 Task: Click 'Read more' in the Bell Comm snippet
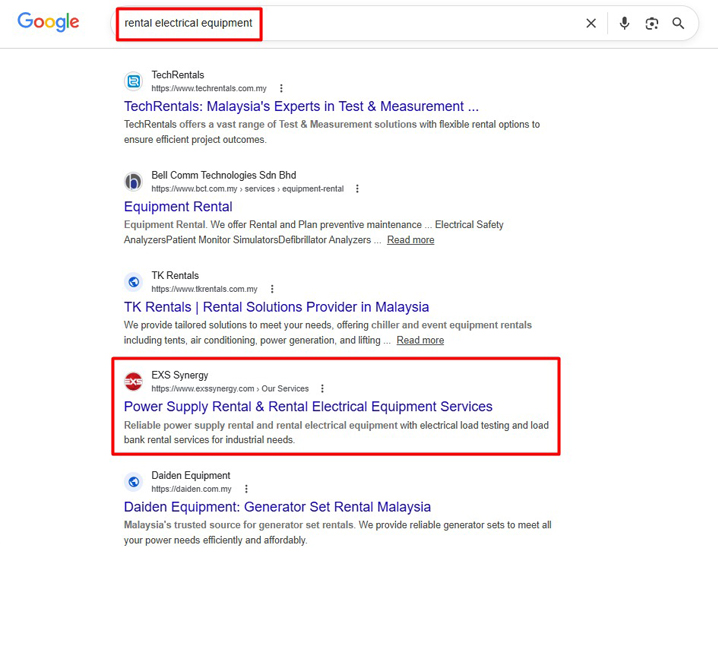point(411,240)
